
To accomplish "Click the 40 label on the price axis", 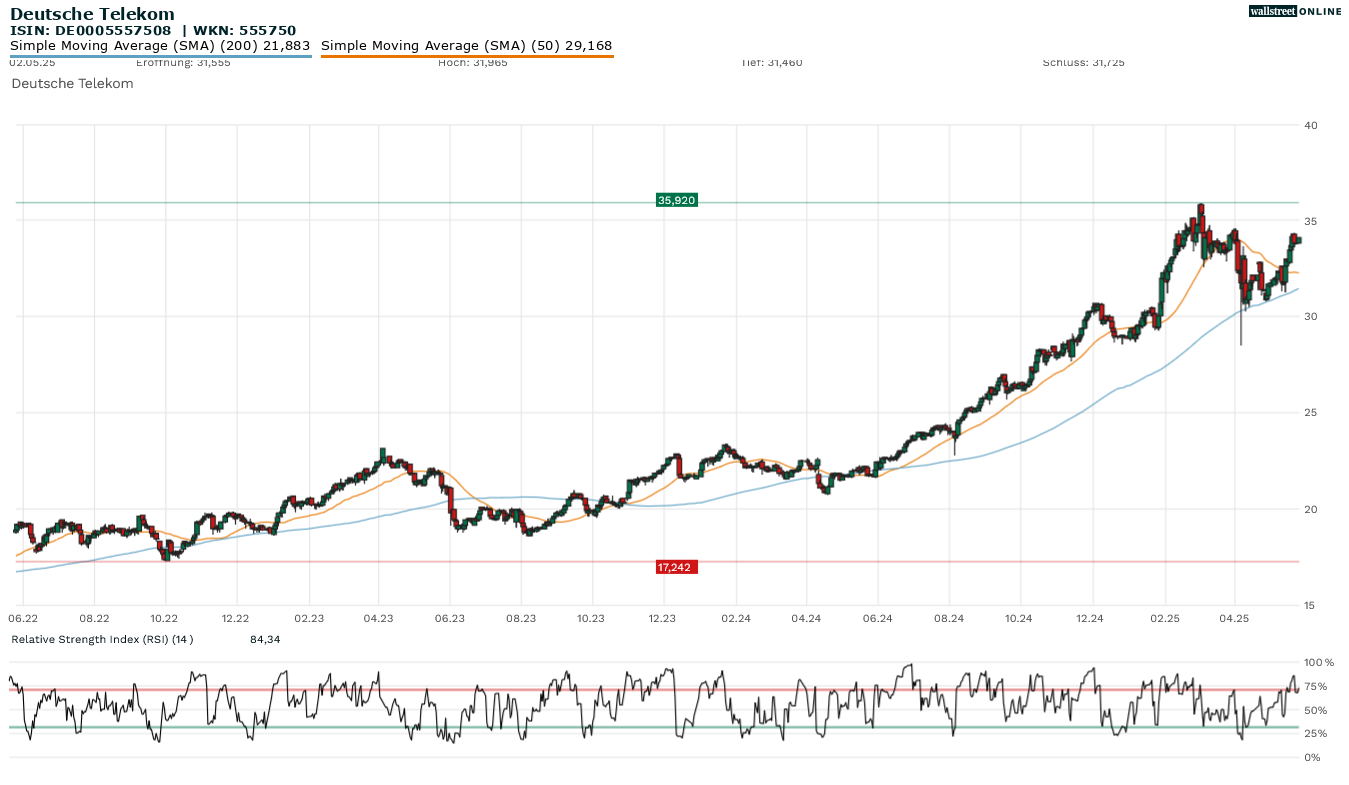I will click(x=1310, y=125).
